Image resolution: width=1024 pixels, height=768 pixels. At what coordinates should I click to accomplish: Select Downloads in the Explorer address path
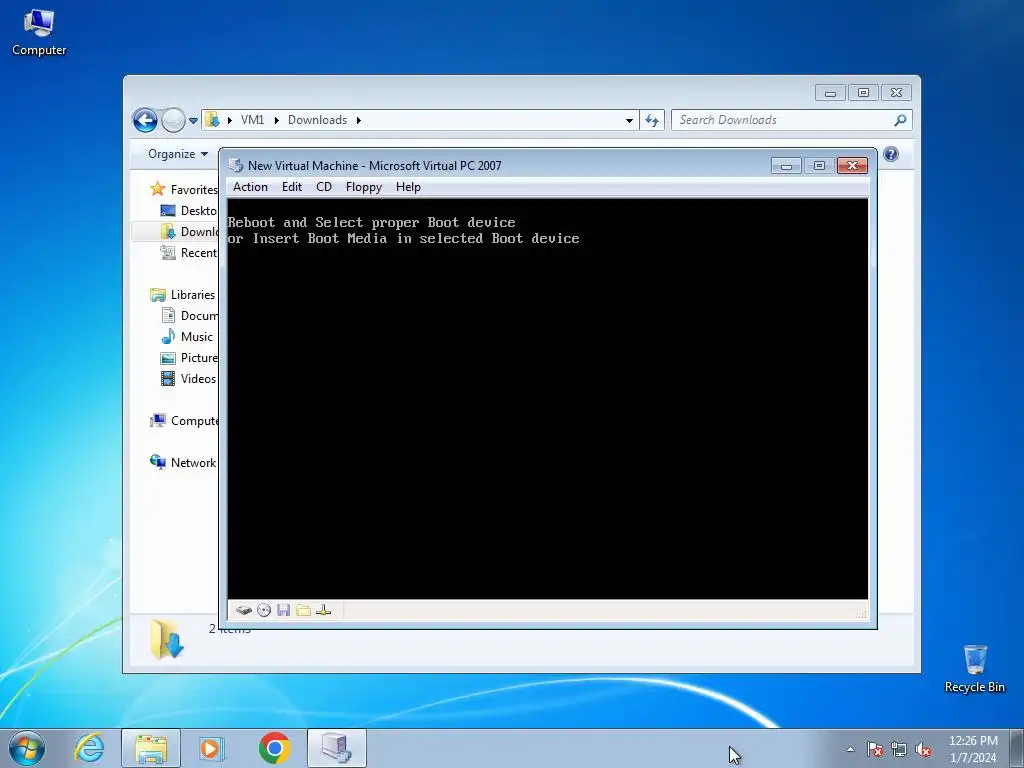(x=317, y=120)
